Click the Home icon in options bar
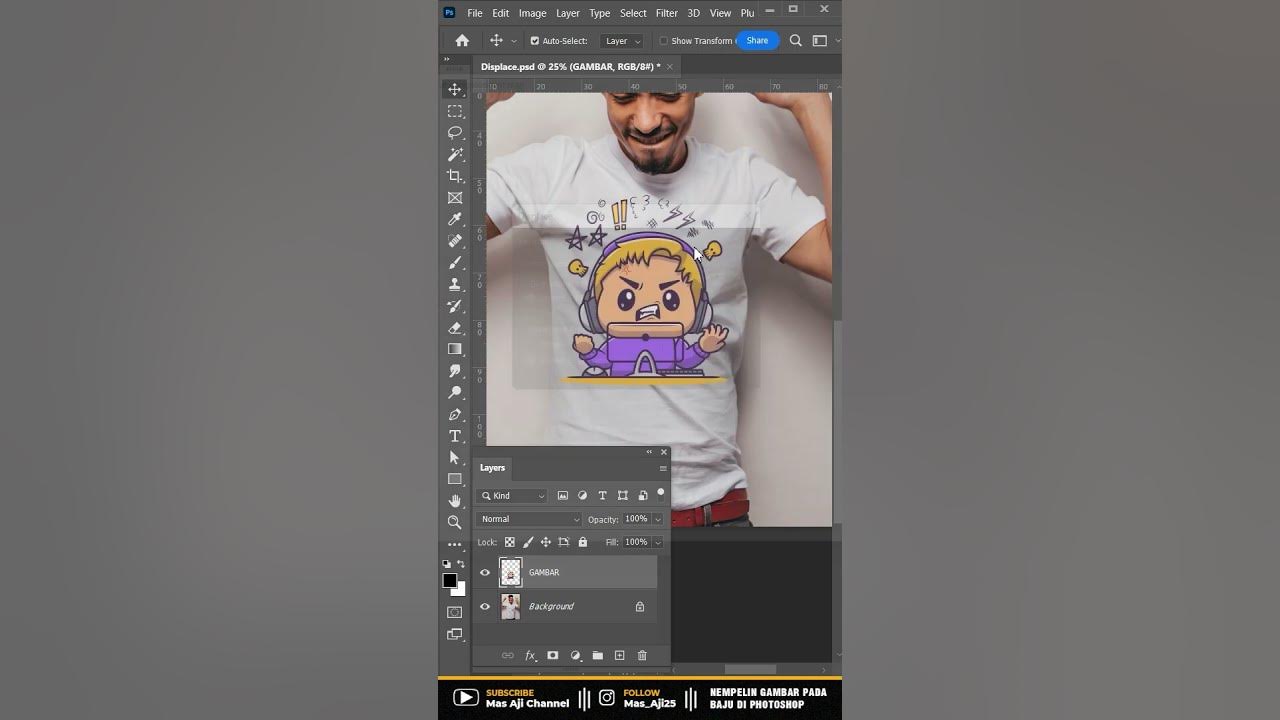Screen dimensions: 1280x720 click(462, 41)
